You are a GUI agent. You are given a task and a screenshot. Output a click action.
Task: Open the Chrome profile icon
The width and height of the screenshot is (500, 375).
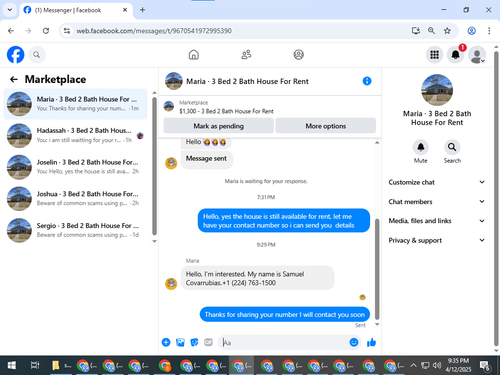pos(472,31)
